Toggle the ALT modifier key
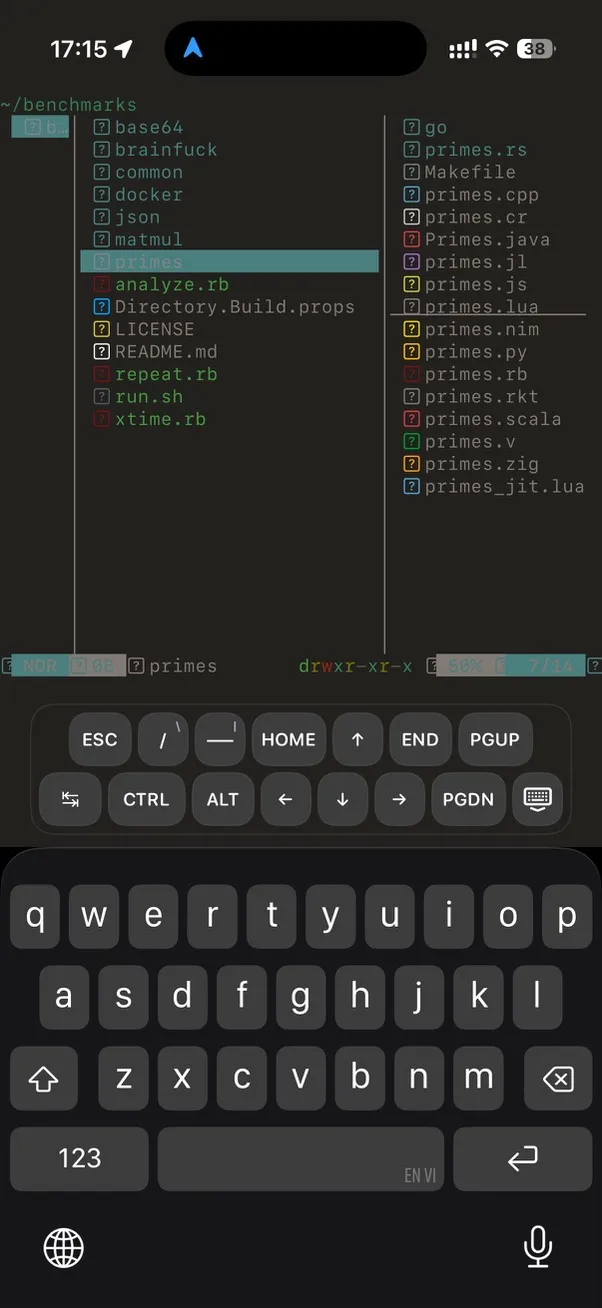 222,799
